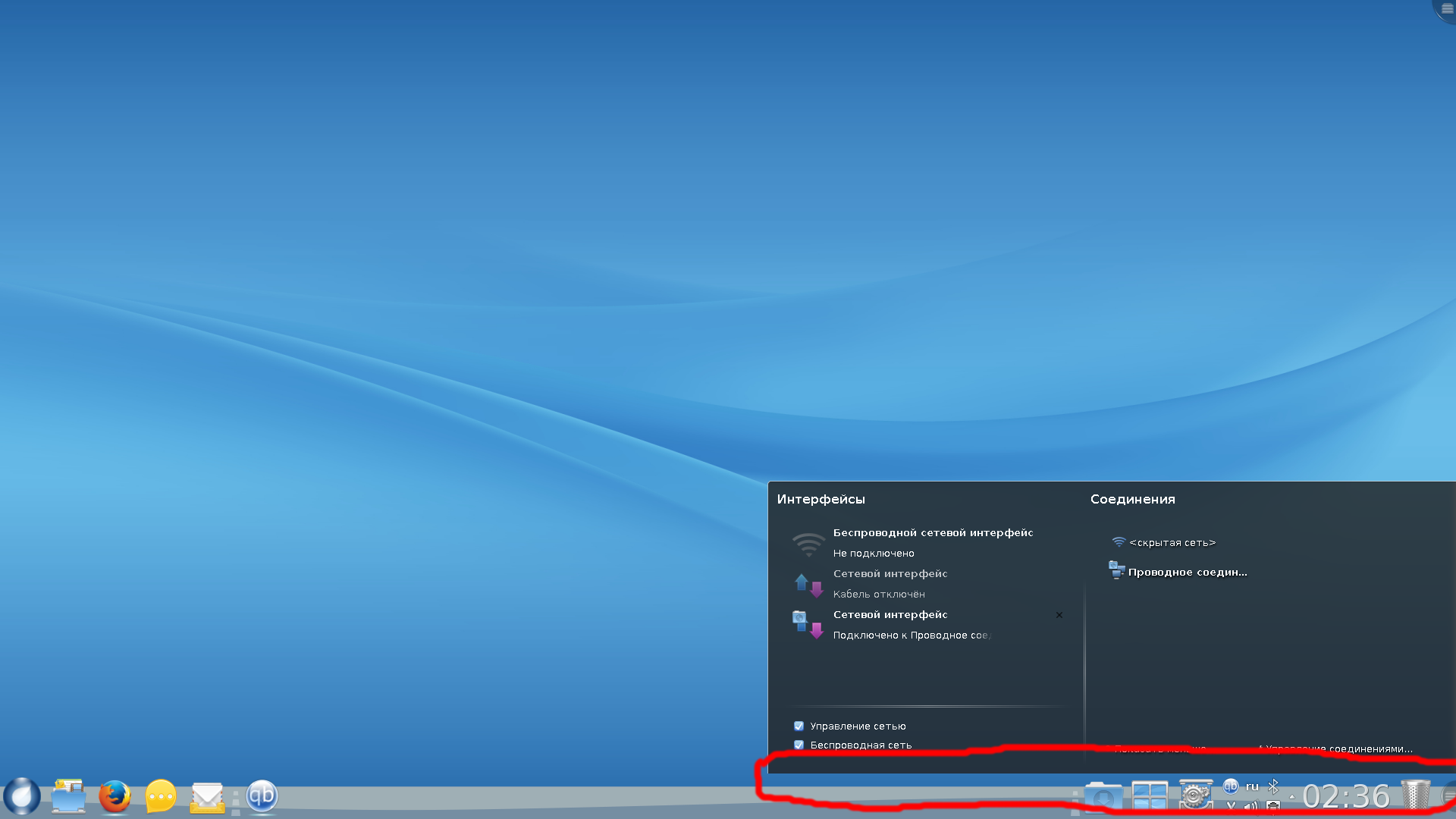
Task: Select Беспроводной сетевой интерфейс entry
Action: 932,542
